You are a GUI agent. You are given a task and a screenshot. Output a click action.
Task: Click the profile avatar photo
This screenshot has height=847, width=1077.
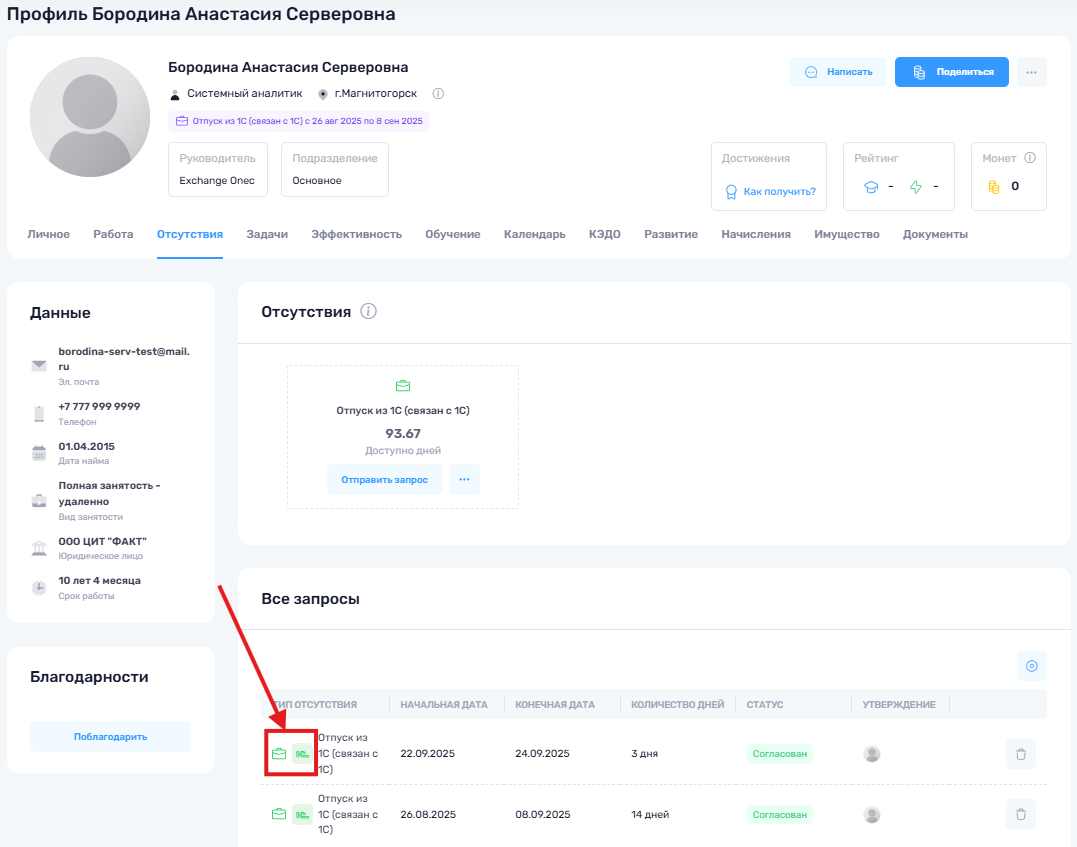click(x=89, y=118)
